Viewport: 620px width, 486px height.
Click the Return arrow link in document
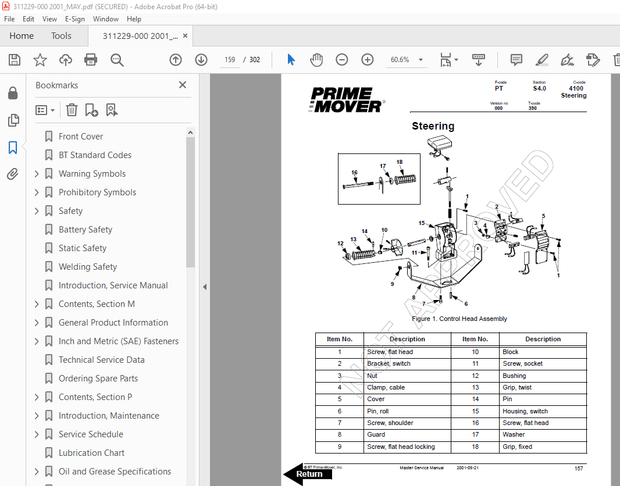tap(308, 474)
